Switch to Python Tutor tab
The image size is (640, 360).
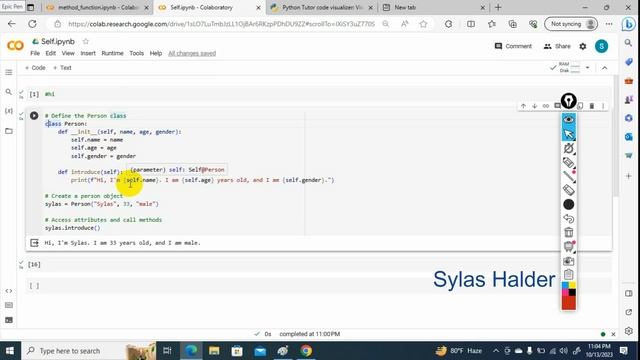point(322,7)
